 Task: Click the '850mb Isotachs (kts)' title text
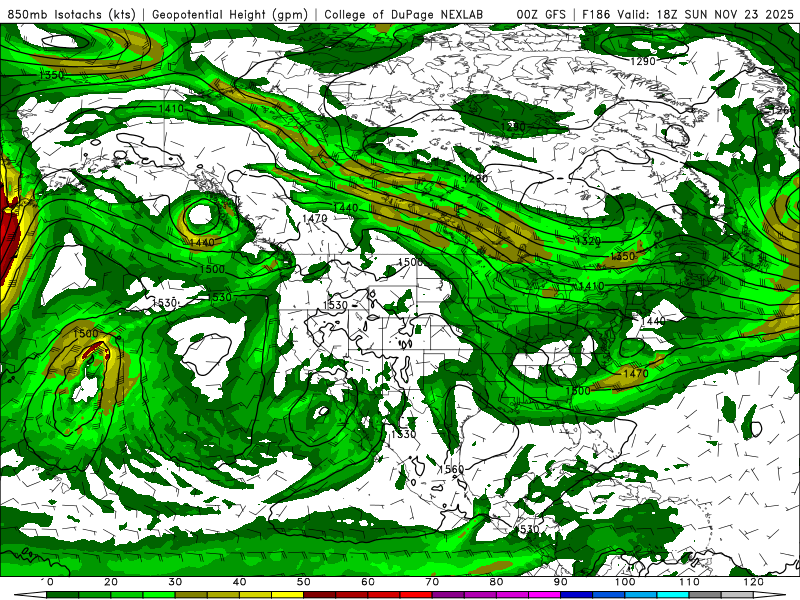(71, 14)
